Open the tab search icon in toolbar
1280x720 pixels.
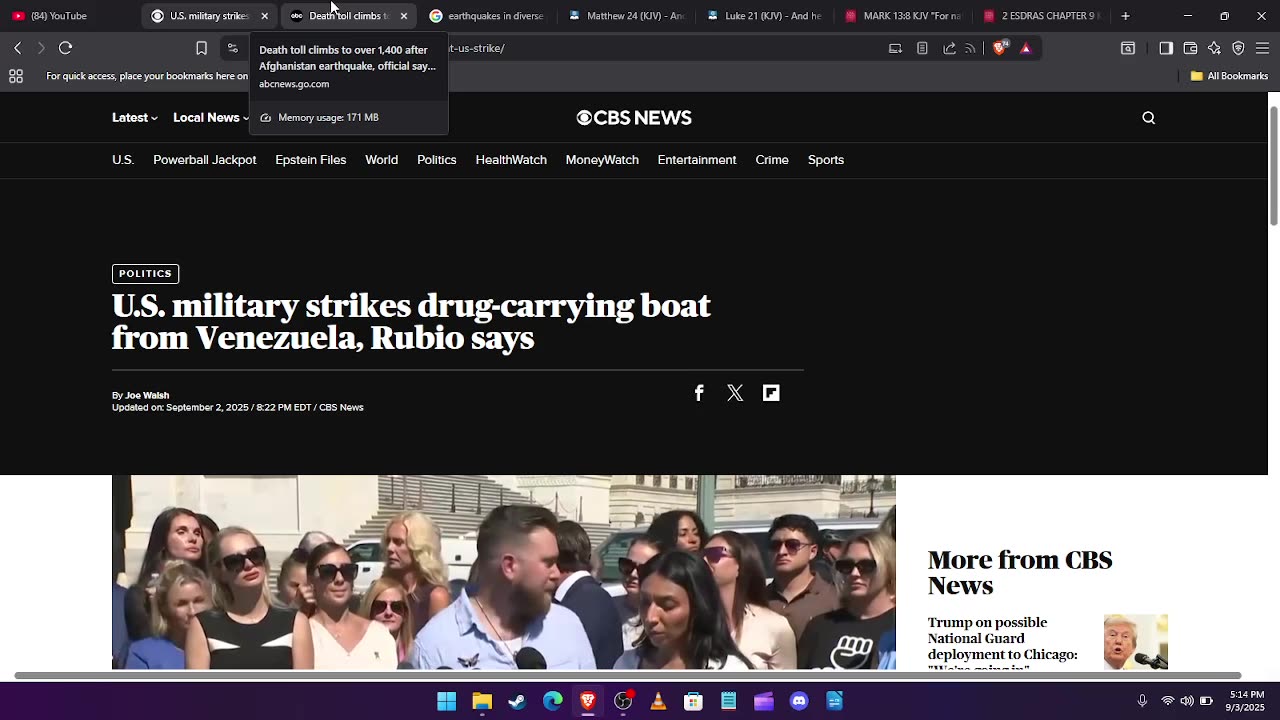(x=1128, y=48)
